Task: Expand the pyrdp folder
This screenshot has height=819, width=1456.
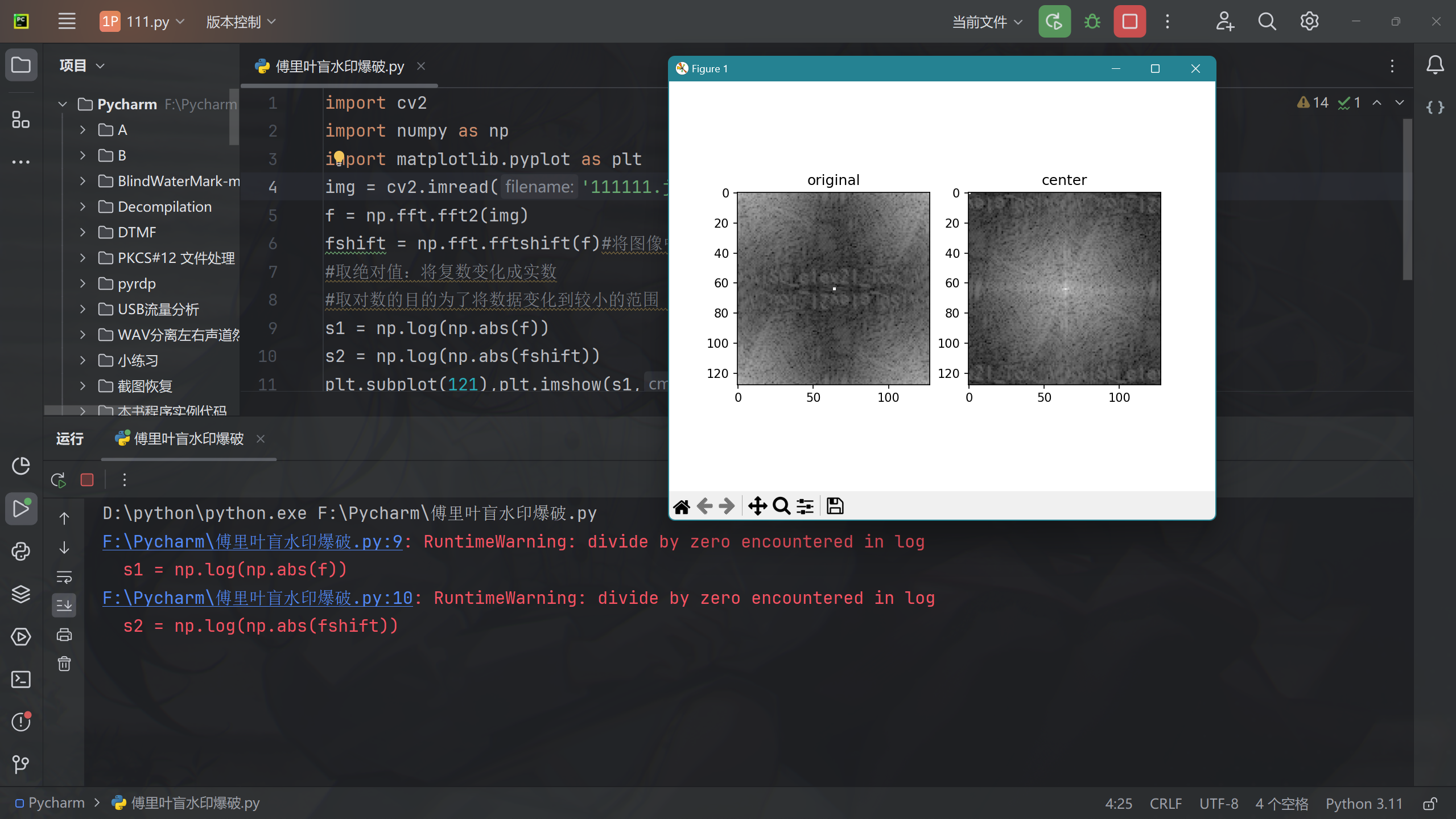Action: (x=83, y=283)
